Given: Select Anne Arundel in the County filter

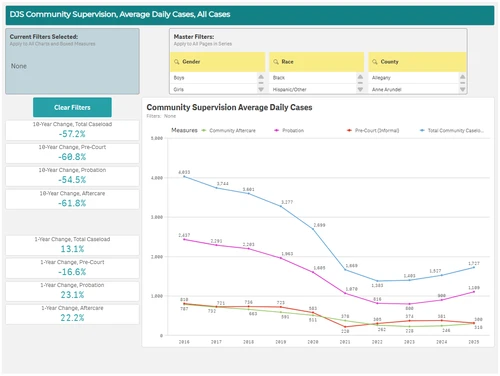Looking at the screenshot, I should pyautogui.click(x=414, y=89).
